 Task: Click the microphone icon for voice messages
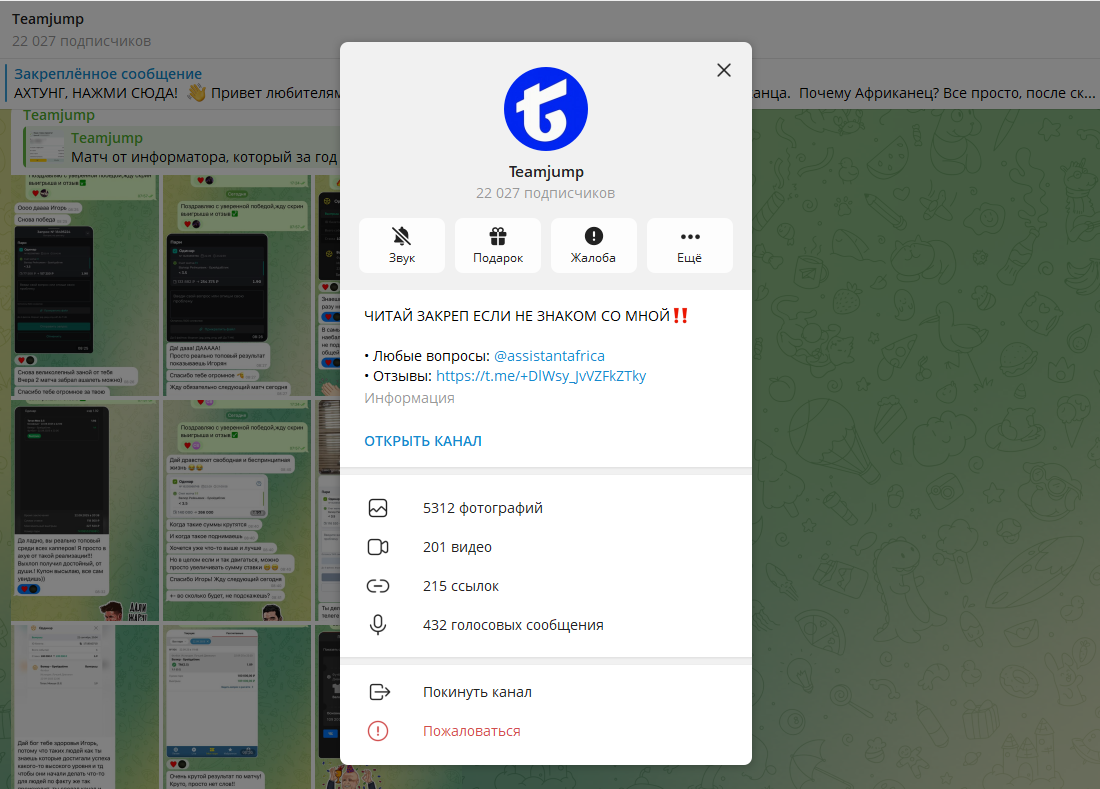[378, 624]
